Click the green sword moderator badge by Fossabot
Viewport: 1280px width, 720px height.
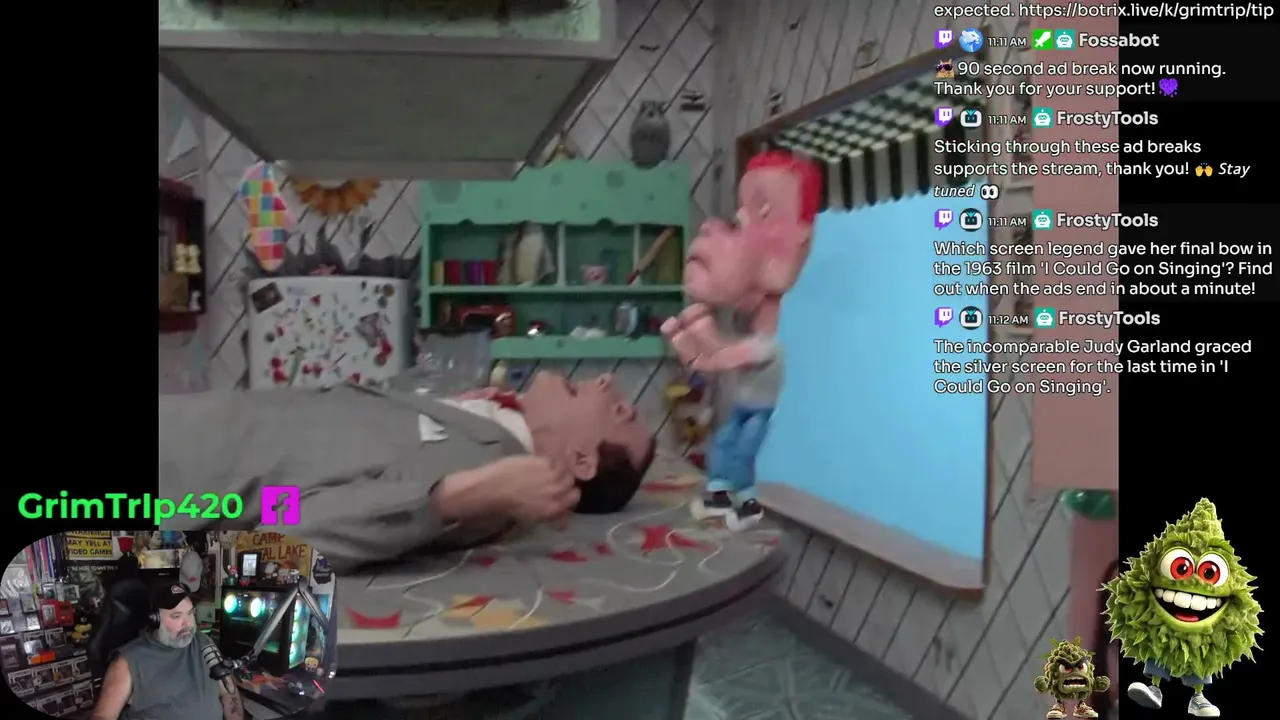pyautogui.click(x=1042, y=40)
